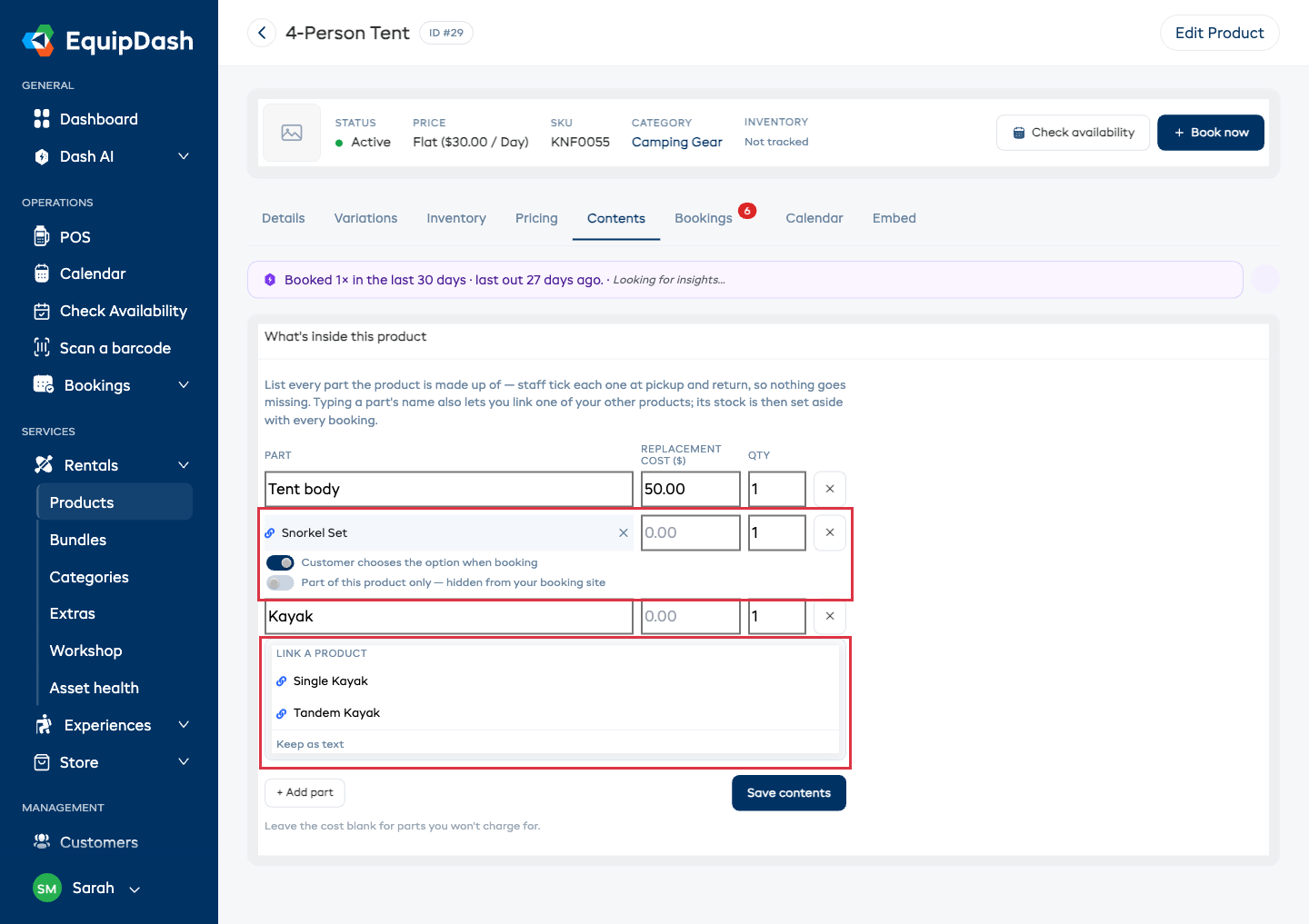
Task: Expand the Dash AI chevron
Action: click(x=184, y=156)
